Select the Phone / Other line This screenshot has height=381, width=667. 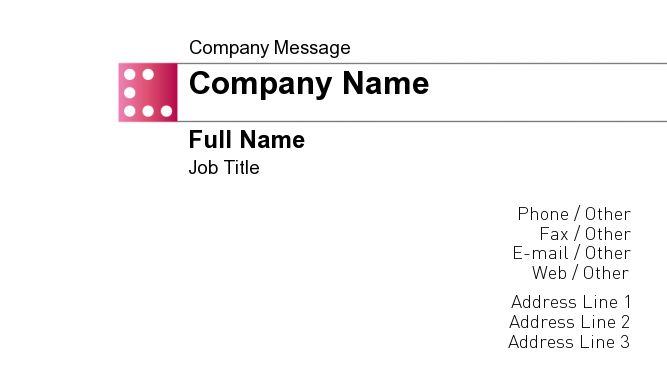click(x=574, y=214)
